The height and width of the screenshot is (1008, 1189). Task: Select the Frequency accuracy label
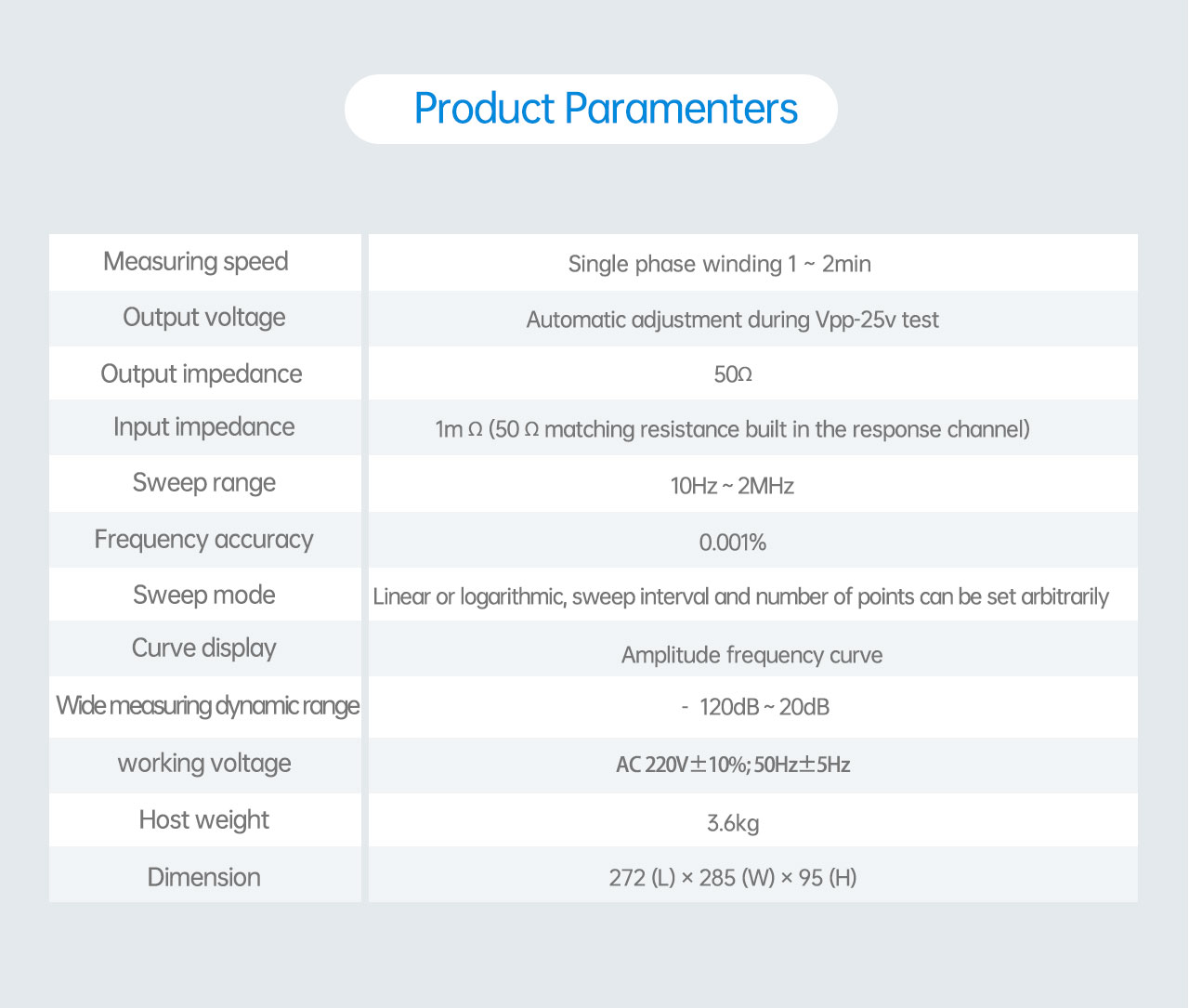coord(204,540)
